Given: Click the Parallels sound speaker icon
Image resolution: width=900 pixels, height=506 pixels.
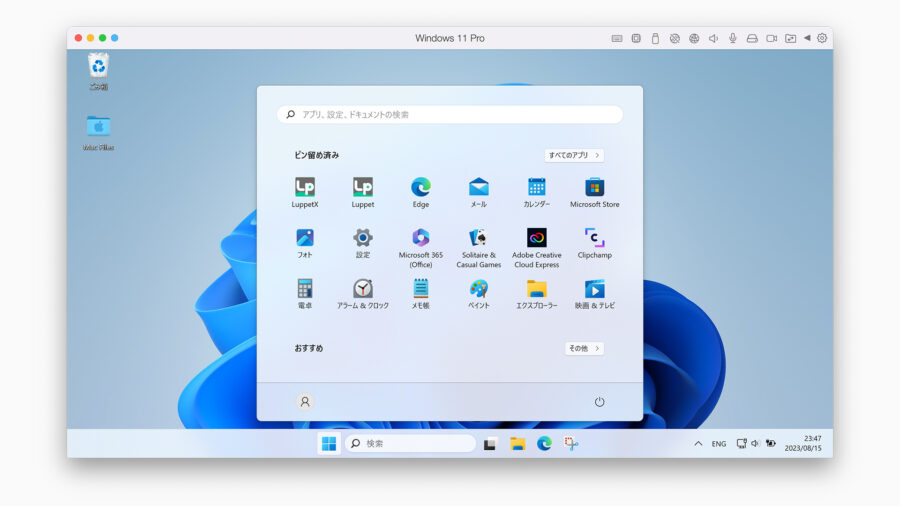Looking at the screenshot, I should (x=713, y=38).
